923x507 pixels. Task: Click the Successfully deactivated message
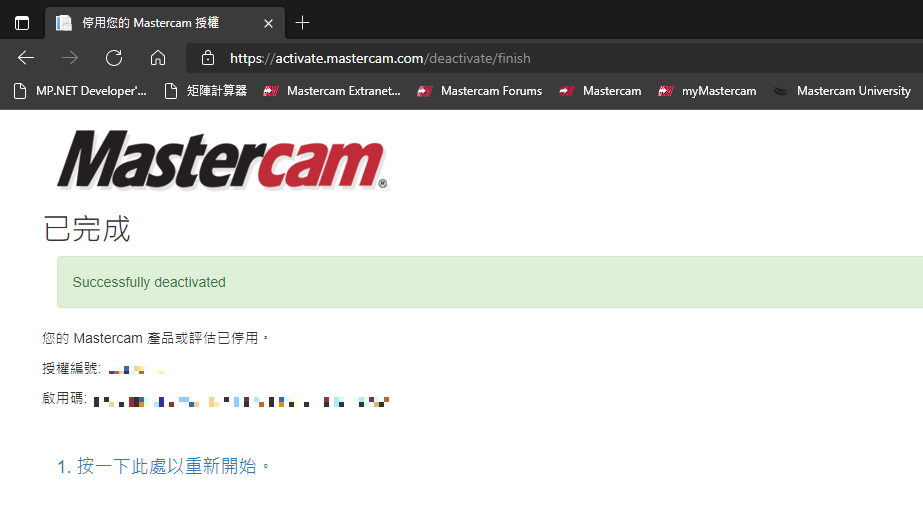(149, 282)
